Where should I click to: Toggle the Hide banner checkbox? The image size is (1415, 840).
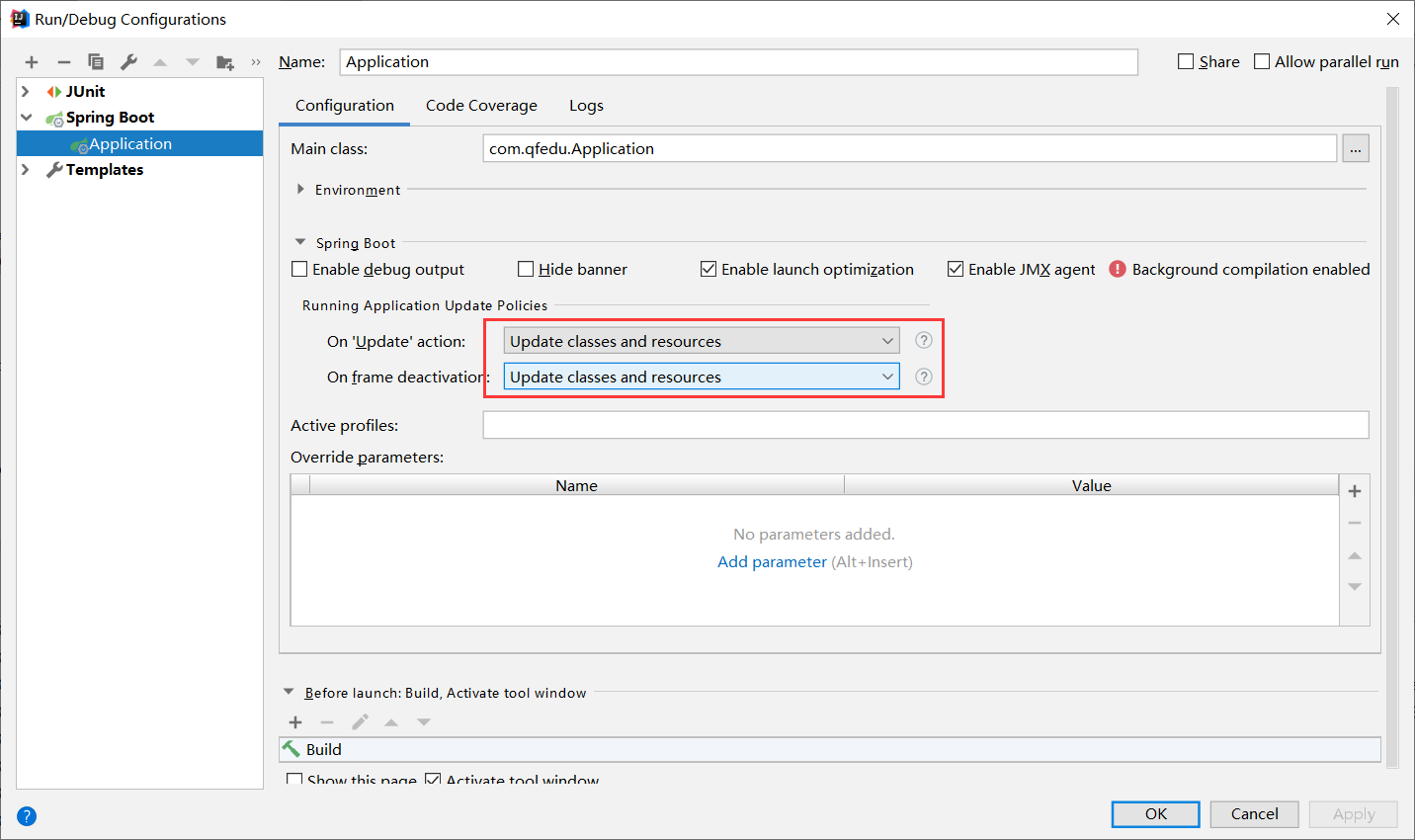click(x=526, y=269)
